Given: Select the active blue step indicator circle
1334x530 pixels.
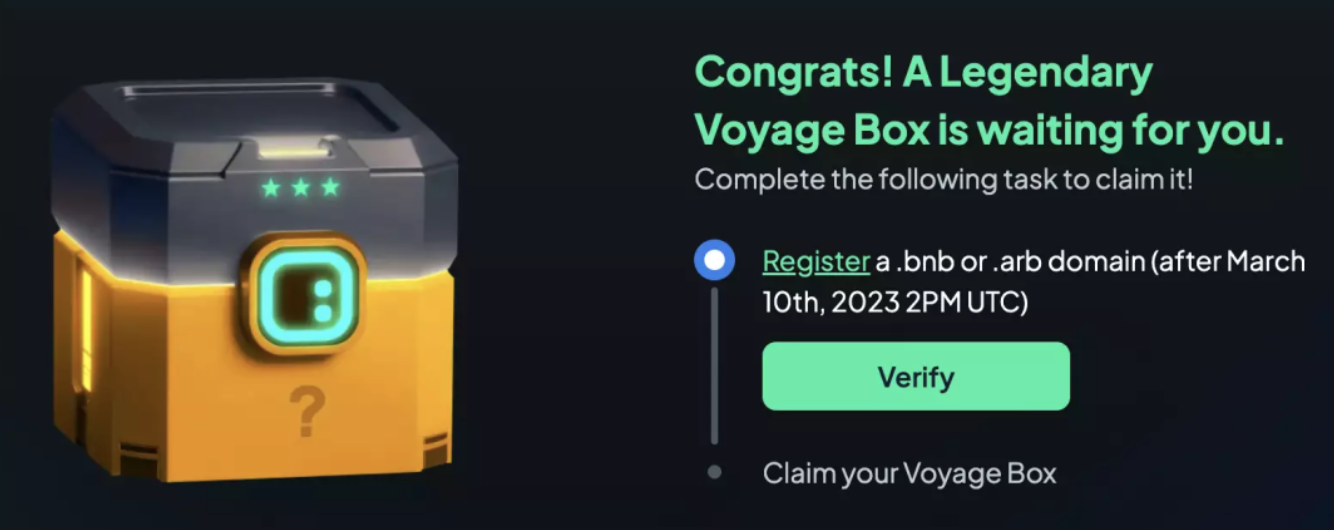Looking at the screenshot, I should point(714,261).
